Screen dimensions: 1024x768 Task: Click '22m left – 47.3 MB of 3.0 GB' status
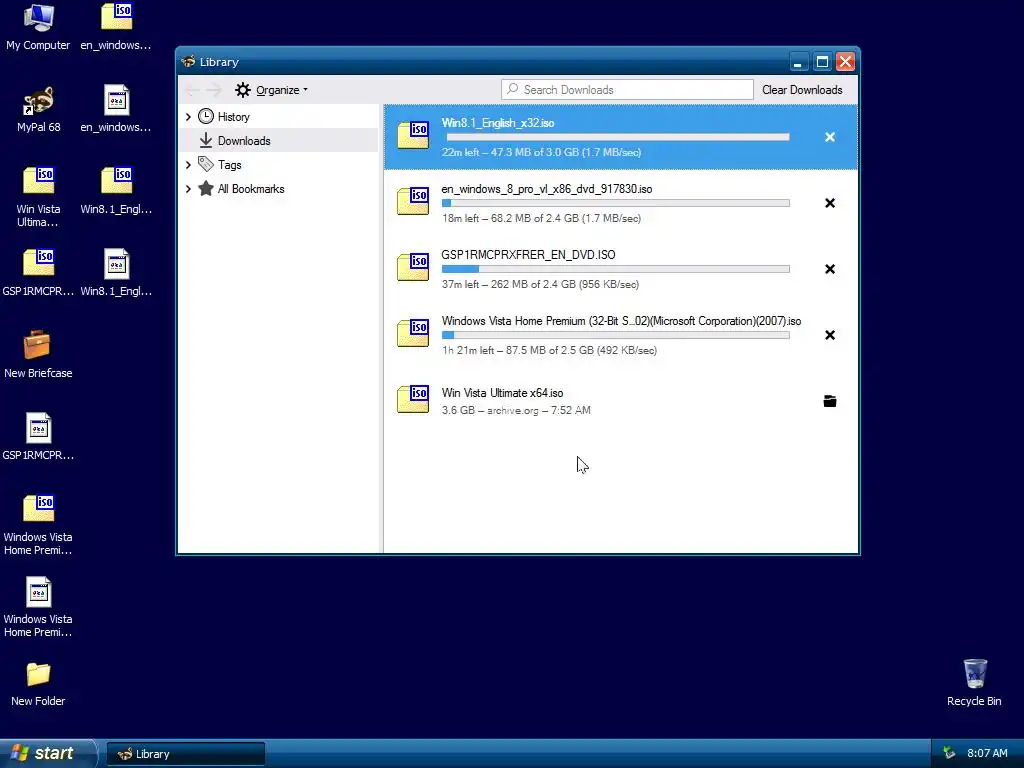541,153
